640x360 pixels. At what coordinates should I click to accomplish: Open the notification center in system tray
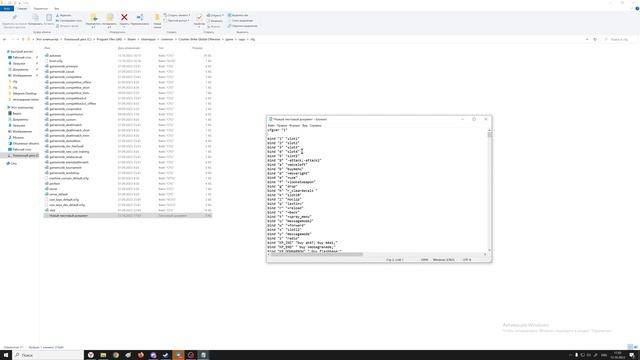coord(632,355)
